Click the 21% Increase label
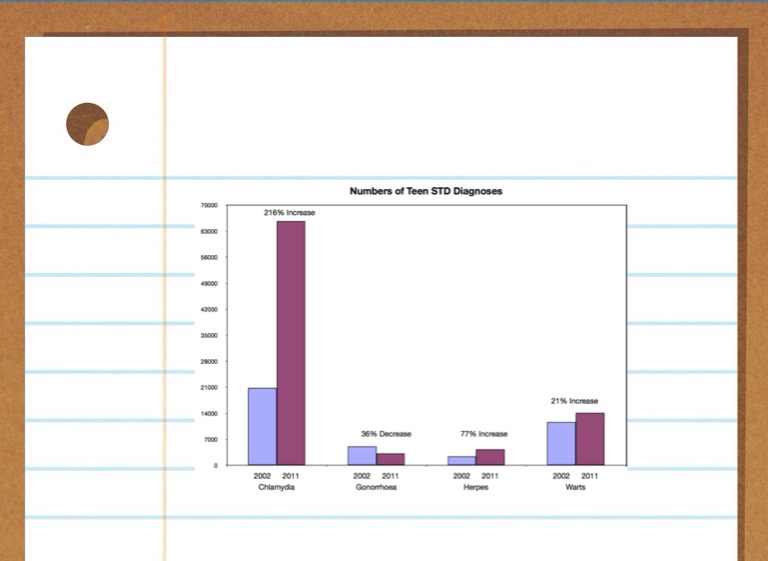Image resolution: width=768 pixels, height=561 pixels. point(574,401)
